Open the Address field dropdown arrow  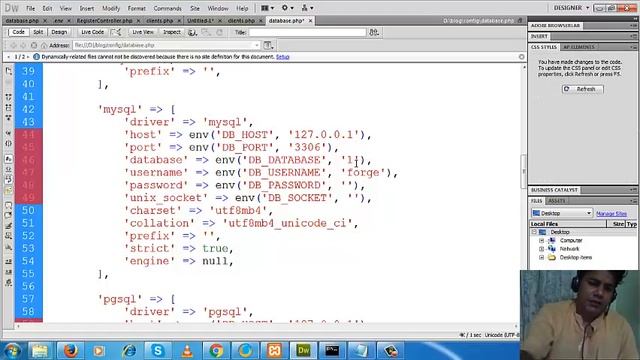[x=257, y=45]
